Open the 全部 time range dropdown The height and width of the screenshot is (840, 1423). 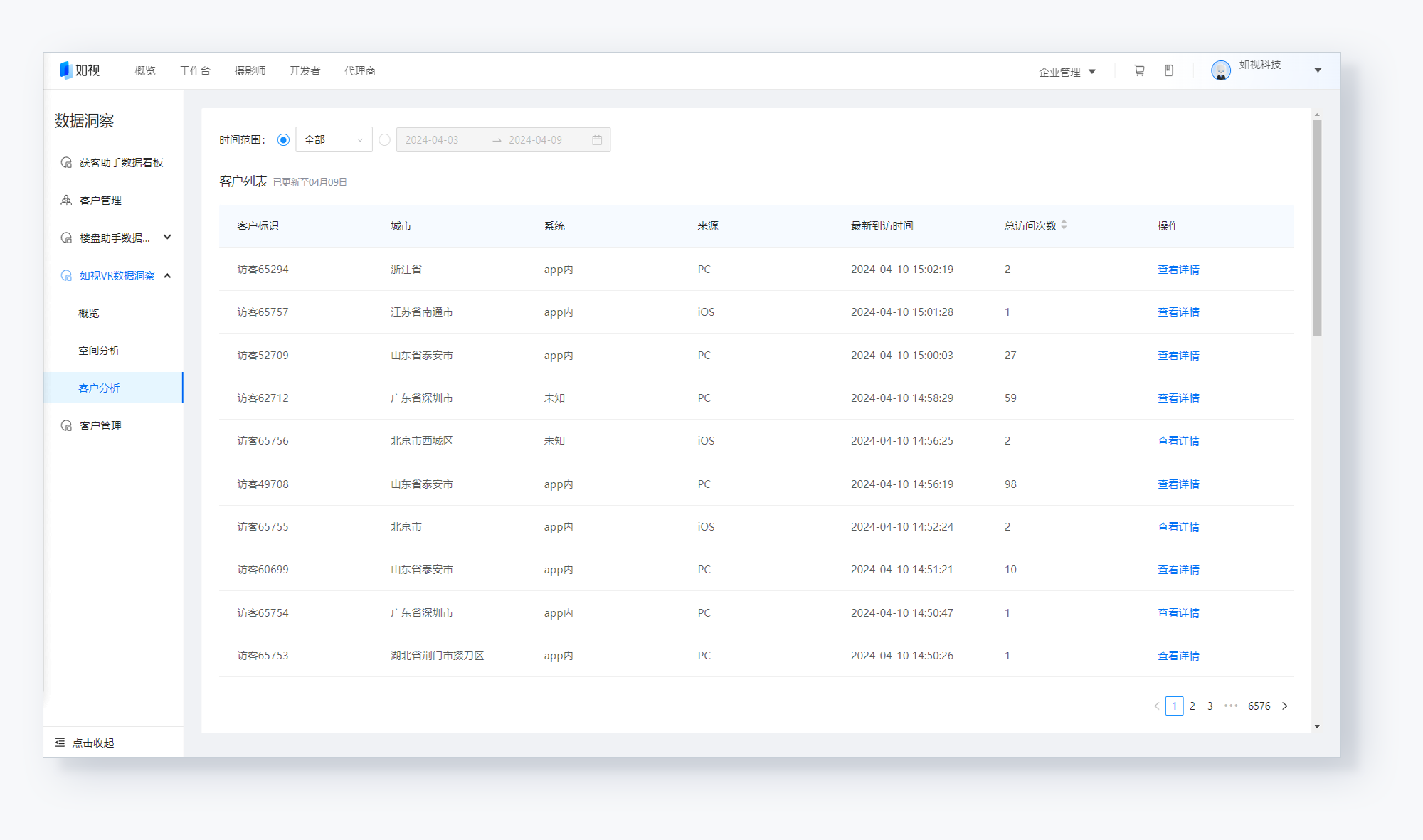[x=334, y=140]
